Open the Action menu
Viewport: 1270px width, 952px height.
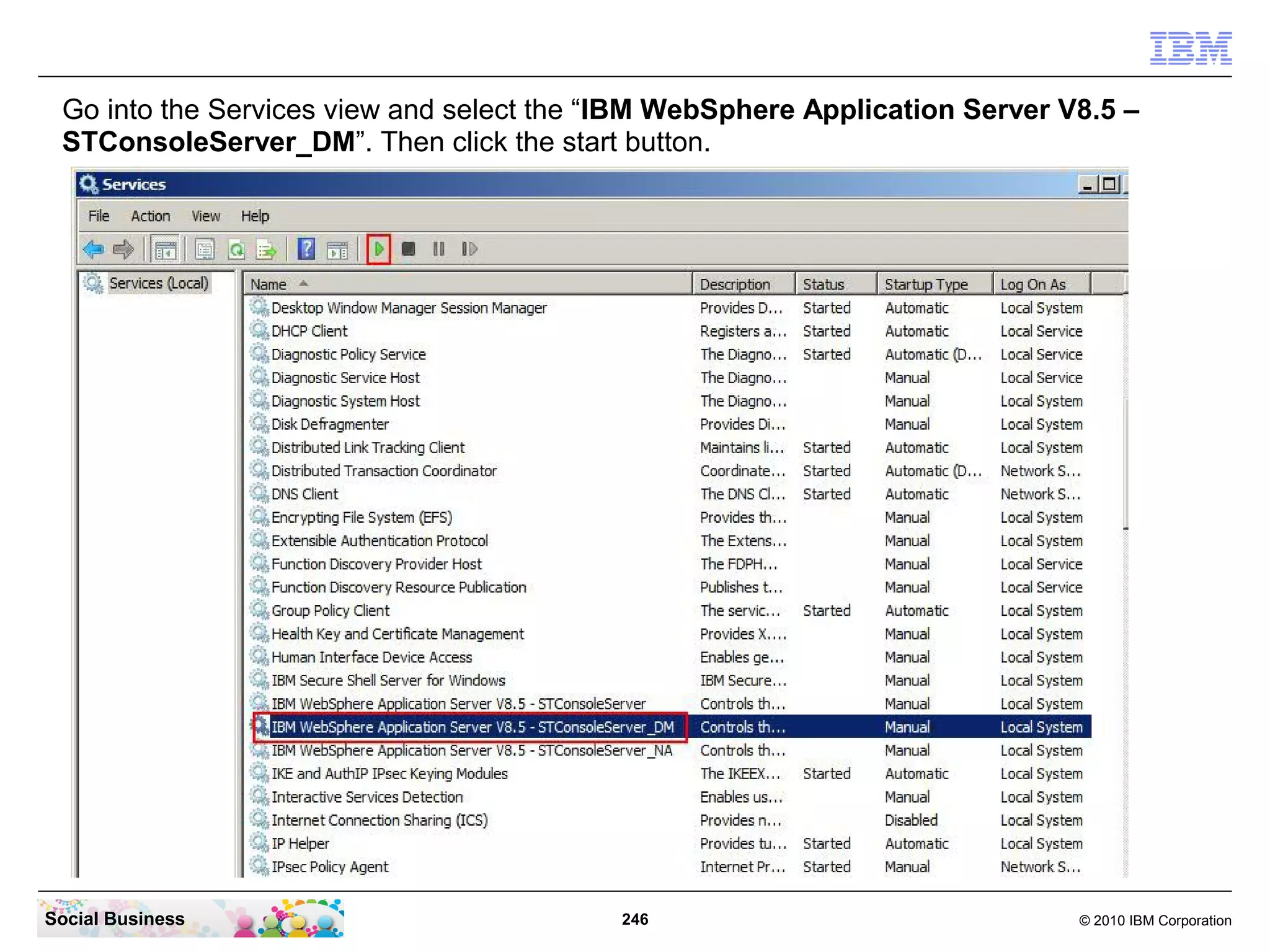151,216
